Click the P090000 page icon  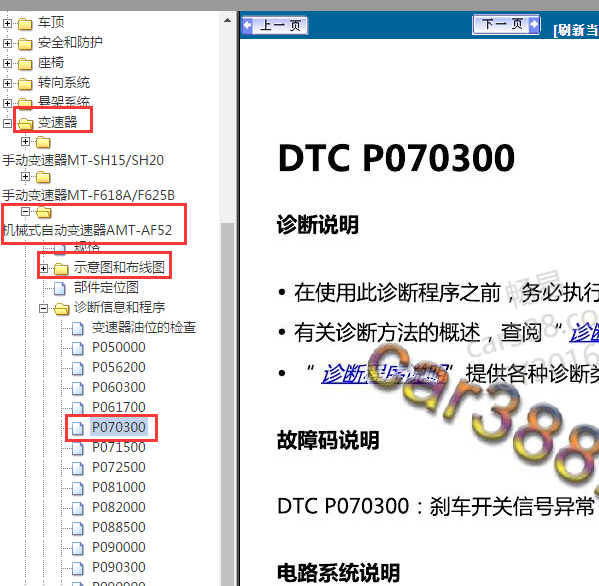pyautogui.click(x=78, y=548)
